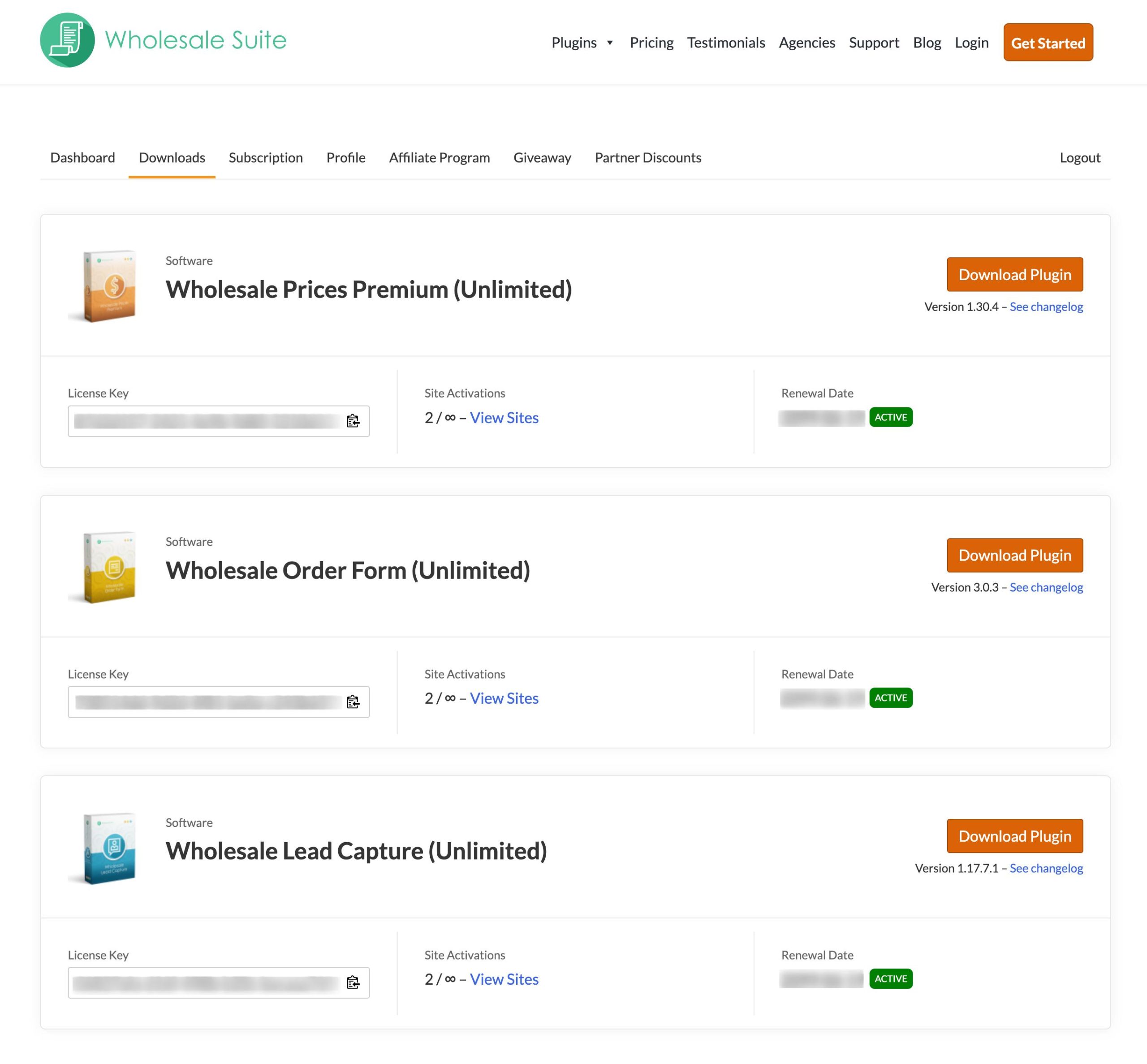1147x1064 pixels.
Task: Switch to the Giveaway tab
Action: pyautogui.click(x=542, y=158)
